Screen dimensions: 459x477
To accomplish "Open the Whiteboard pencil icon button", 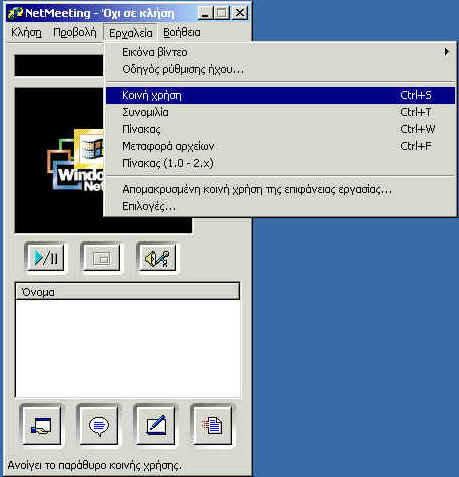I will coord(155,425).
